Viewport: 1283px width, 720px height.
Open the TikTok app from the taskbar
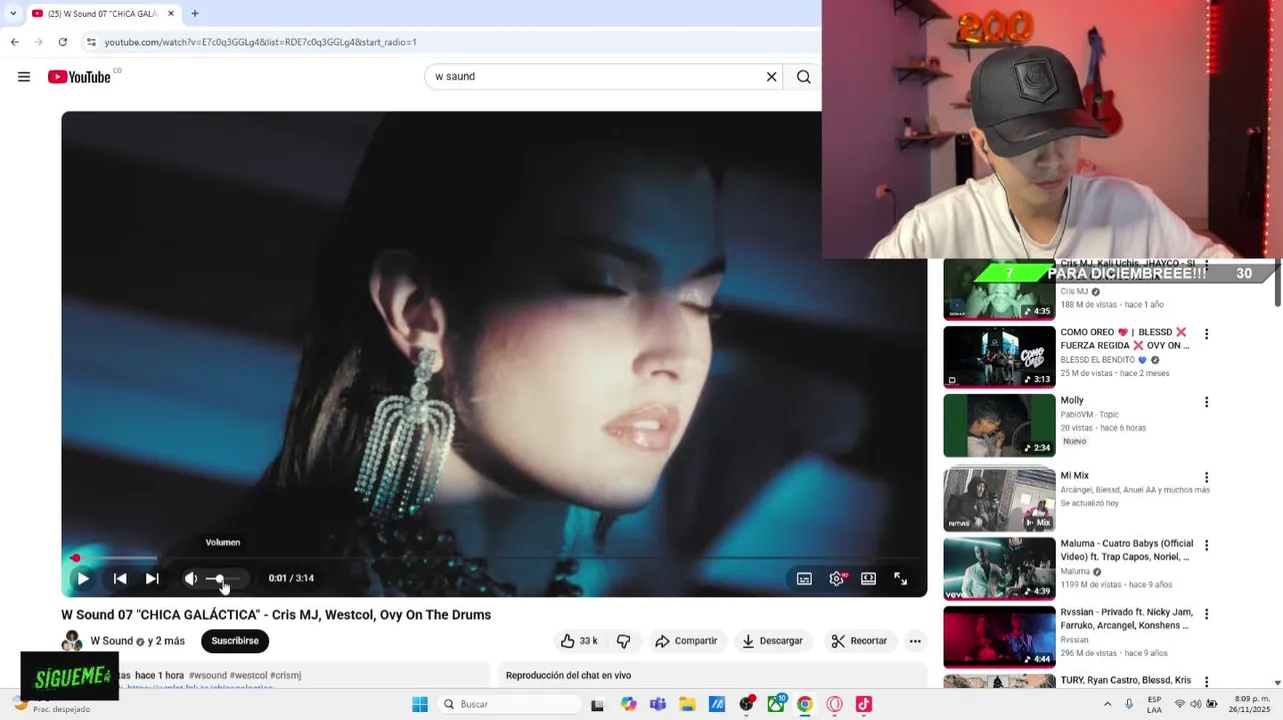click(864, 704)
